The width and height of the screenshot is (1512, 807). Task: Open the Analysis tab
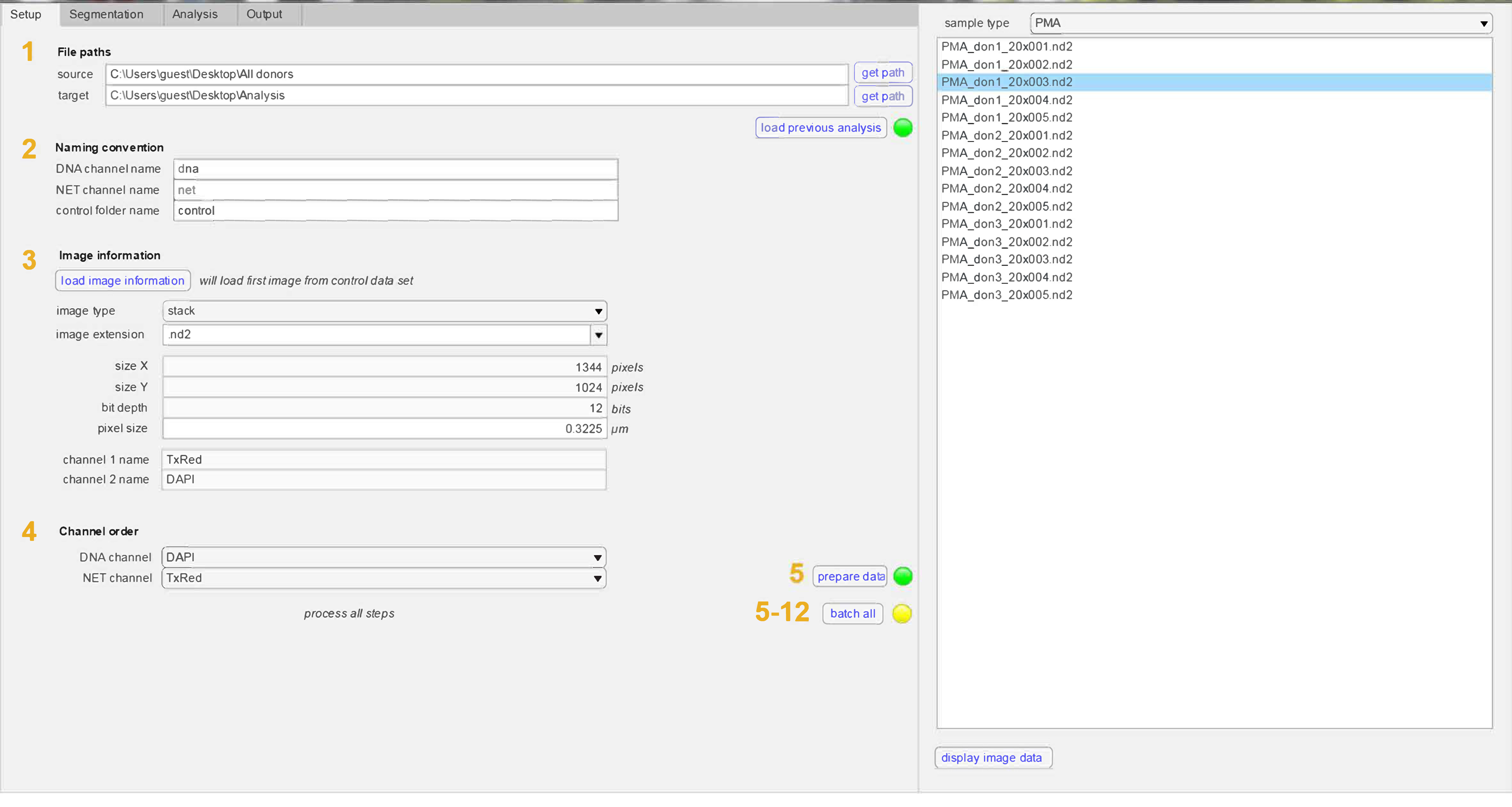[194, 14]
